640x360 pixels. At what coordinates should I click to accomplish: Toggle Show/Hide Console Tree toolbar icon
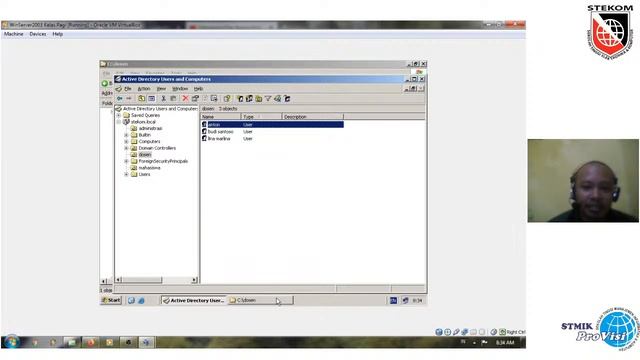[151, 99]
